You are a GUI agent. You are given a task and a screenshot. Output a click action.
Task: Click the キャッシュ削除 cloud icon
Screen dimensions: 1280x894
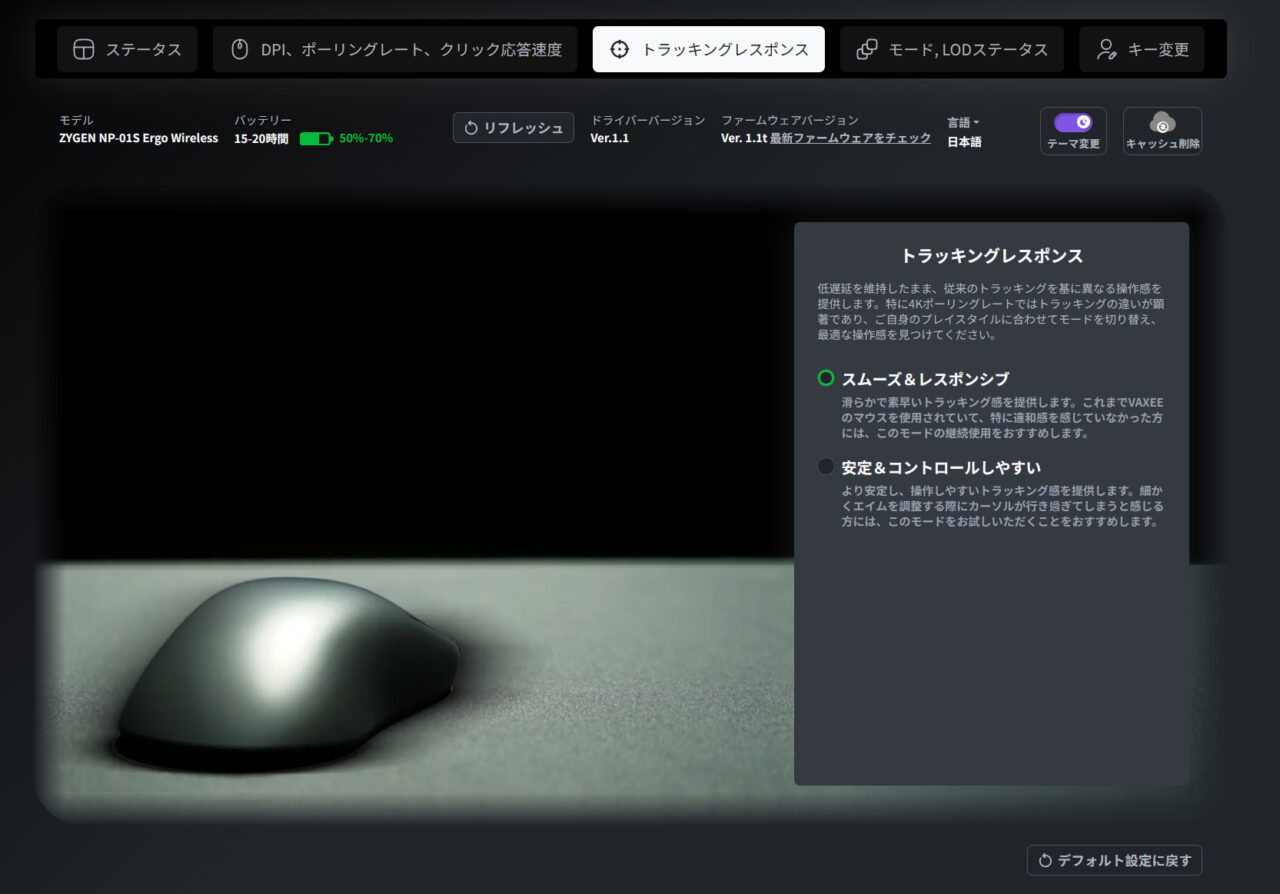pyautogui.click(x=1162, y=122)
